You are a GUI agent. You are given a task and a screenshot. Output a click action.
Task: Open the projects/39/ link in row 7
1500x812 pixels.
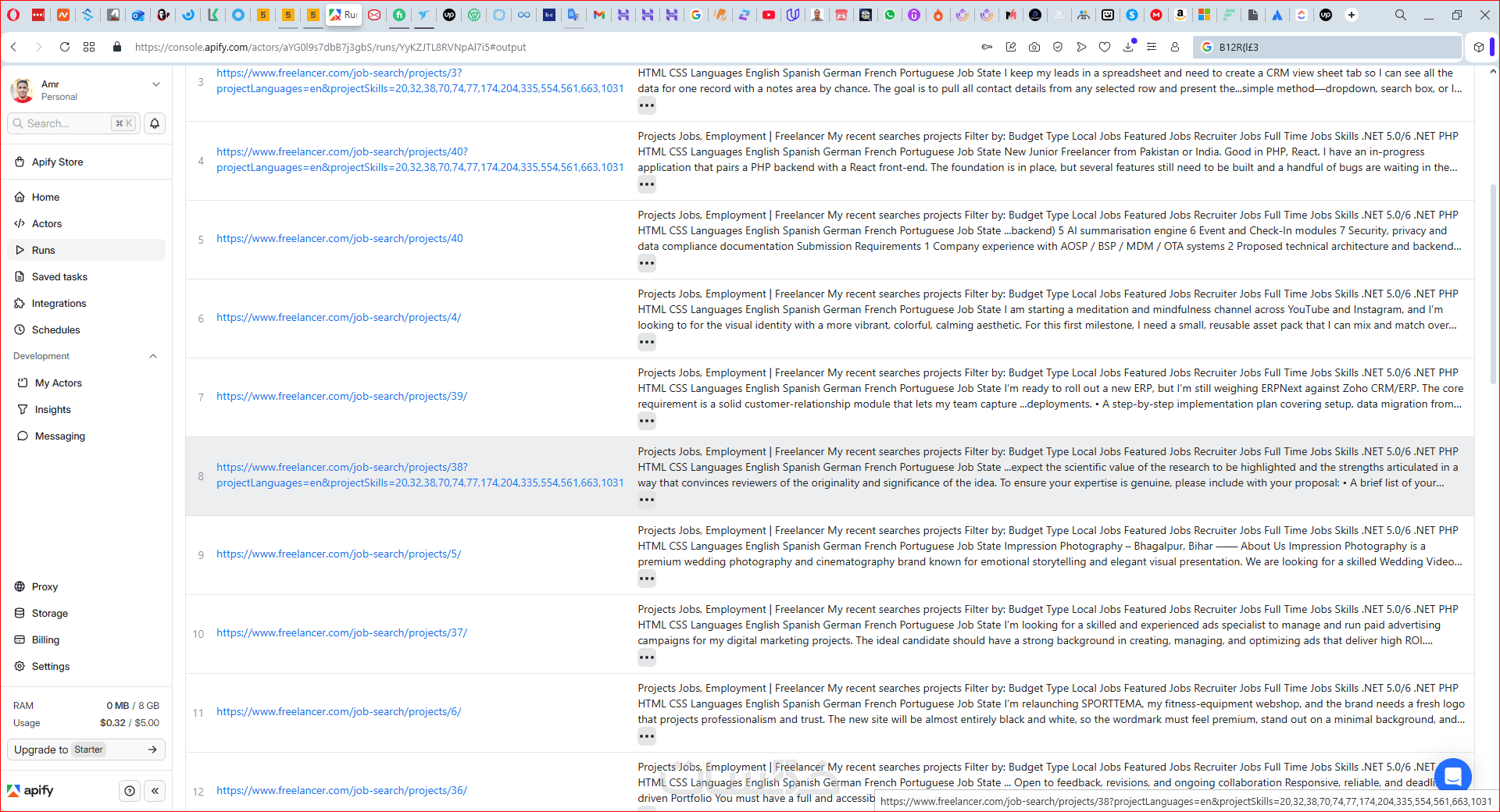click(x=342, y=397)
